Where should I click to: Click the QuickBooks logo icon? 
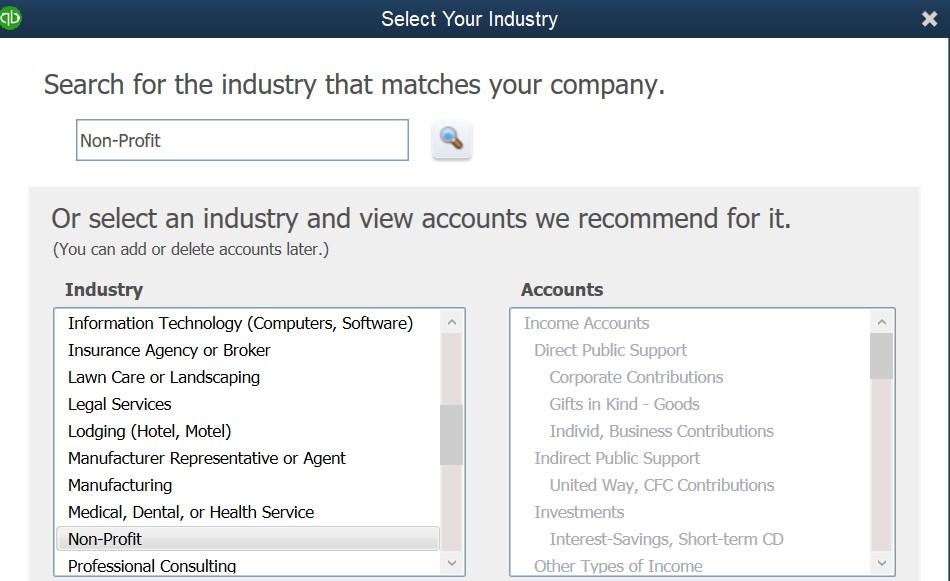pyautogui.click(x=10, y=17)
